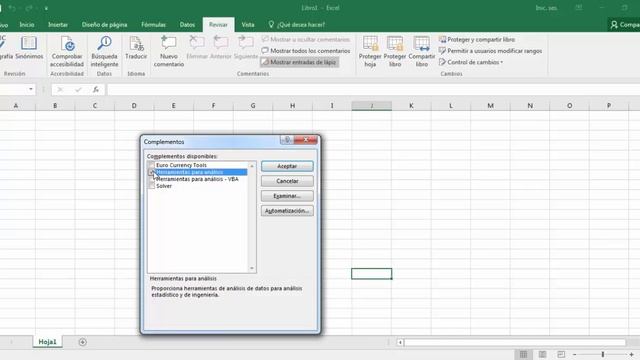Click Aceptar in Complementos dialog
Image resolution: width=640 pixels, height=360 pixels.
tap(287, 166)
